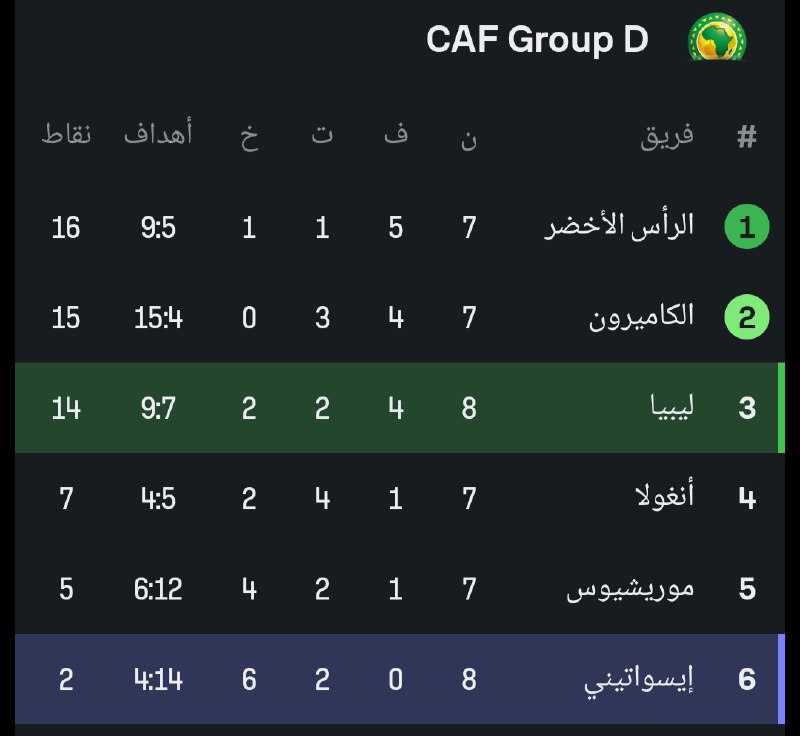
Task: Click the # rank column header
Action: pos(746,136)
